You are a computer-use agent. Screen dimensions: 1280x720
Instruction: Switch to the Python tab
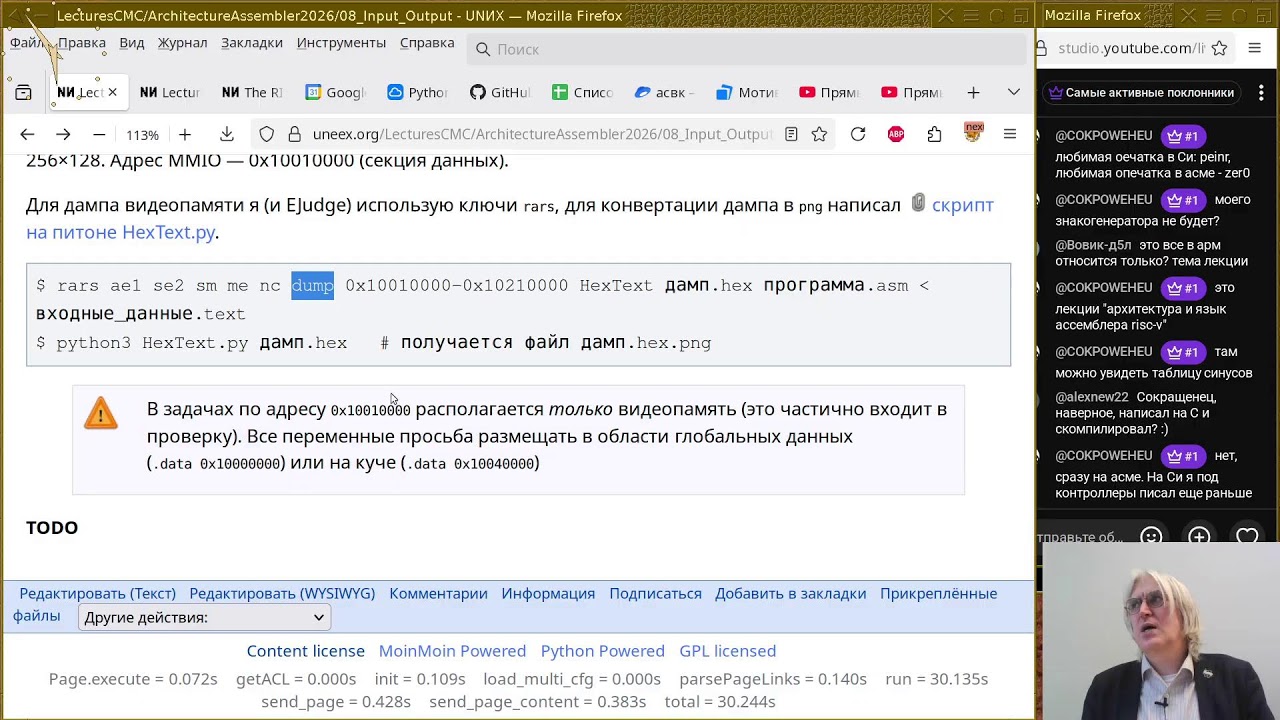coord(418,92)
